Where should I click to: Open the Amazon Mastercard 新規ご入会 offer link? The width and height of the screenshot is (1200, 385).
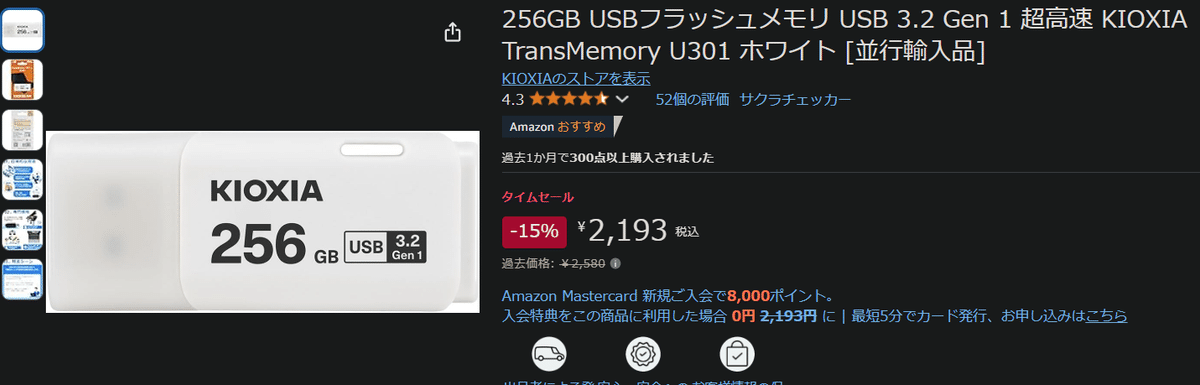[x=667, y=296]
